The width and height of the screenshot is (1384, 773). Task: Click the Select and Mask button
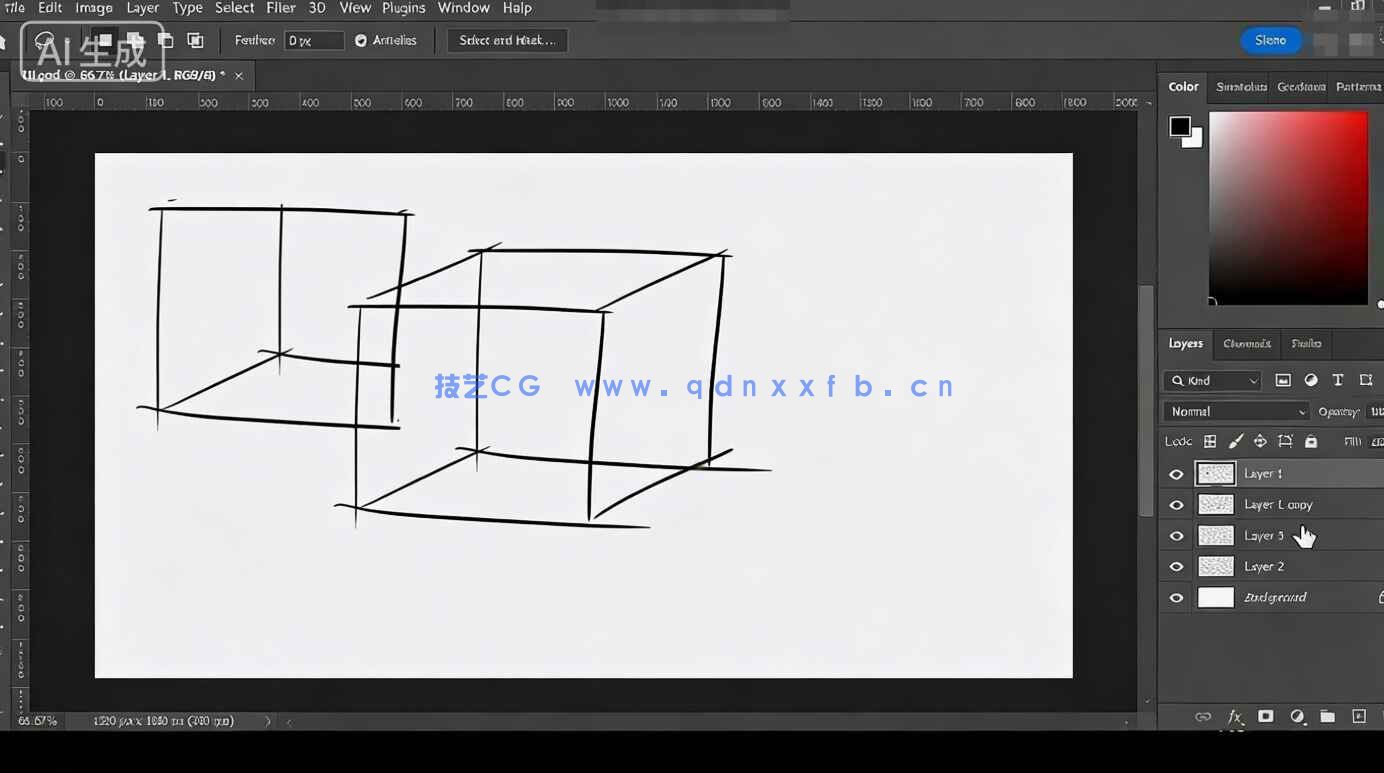pyautogui.click(x=507, y=40)
